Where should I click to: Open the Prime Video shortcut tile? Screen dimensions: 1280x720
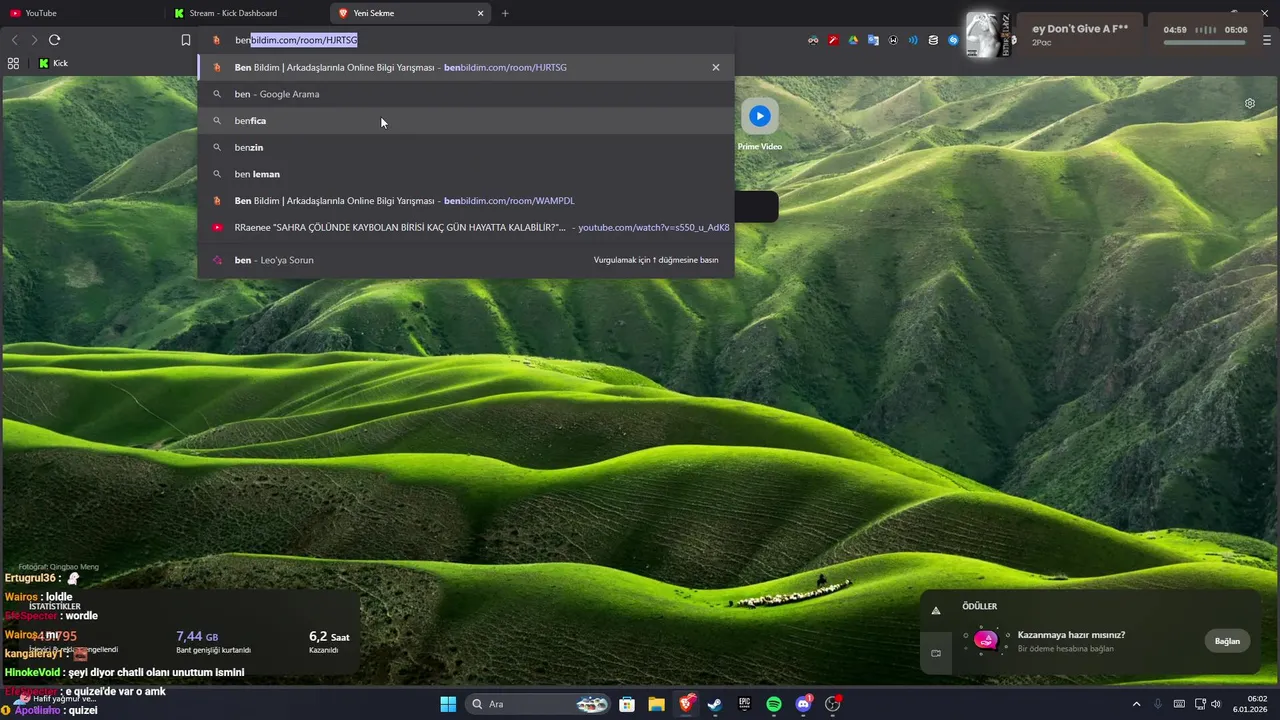[x=760, y=125]
